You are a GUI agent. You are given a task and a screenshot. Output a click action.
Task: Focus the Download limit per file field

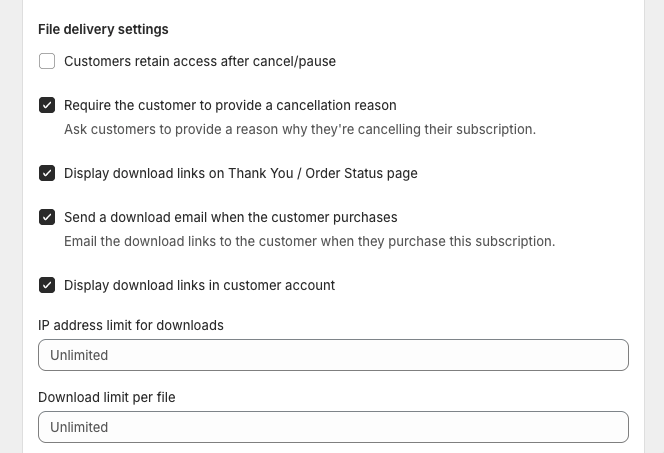click(x=333, y=427)
